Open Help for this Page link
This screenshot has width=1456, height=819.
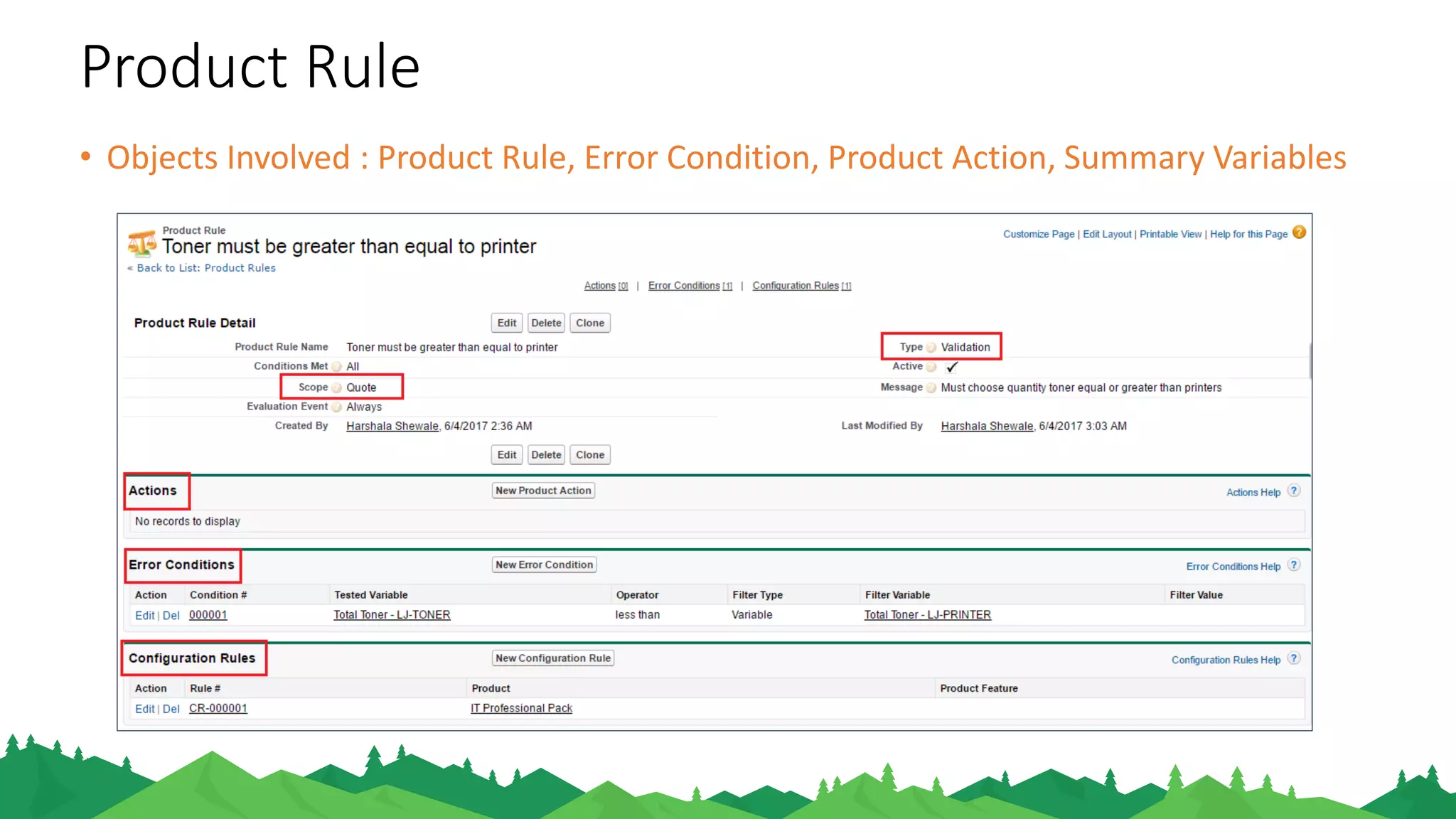(1248, 234)
